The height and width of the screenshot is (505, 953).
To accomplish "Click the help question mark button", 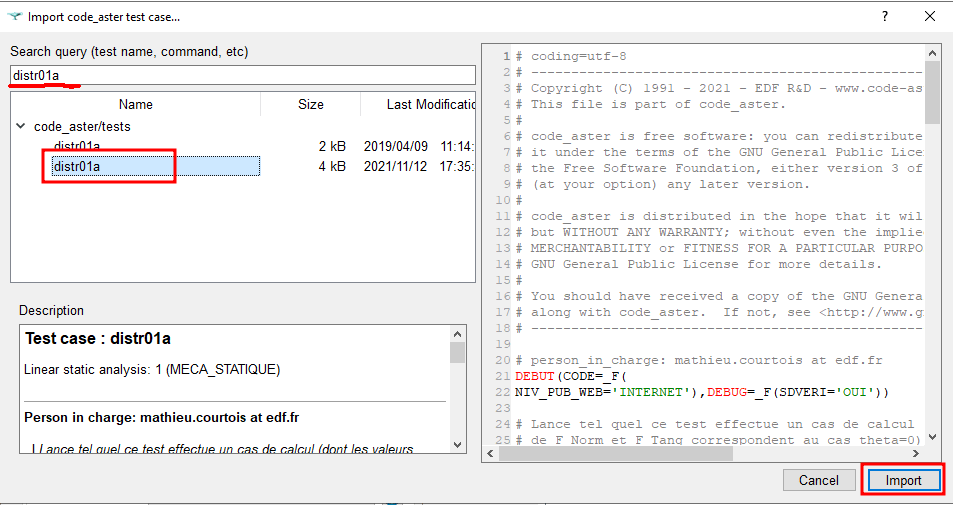I will (884, 16).
